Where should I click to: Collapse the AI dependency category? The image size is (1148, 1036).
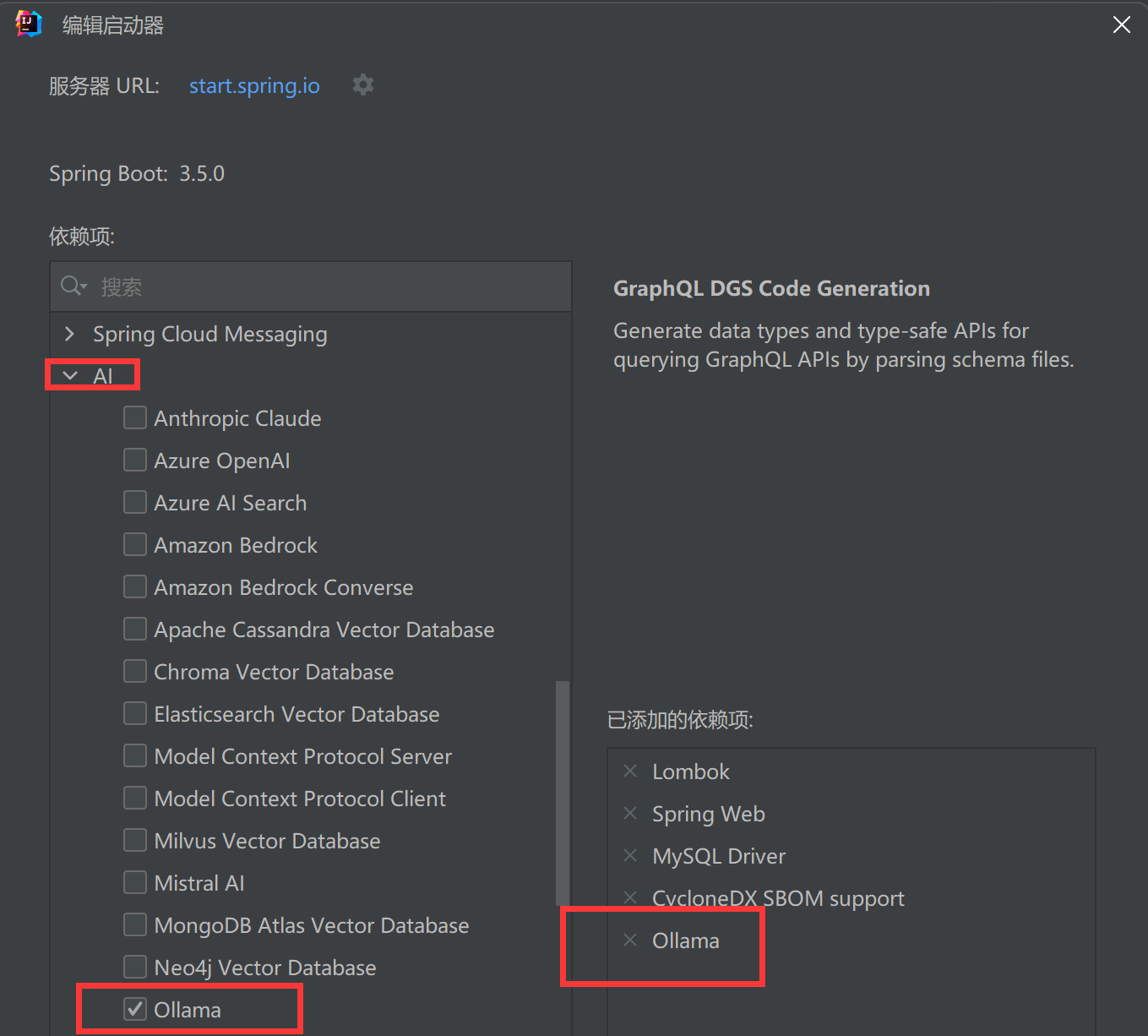point(70,375)
